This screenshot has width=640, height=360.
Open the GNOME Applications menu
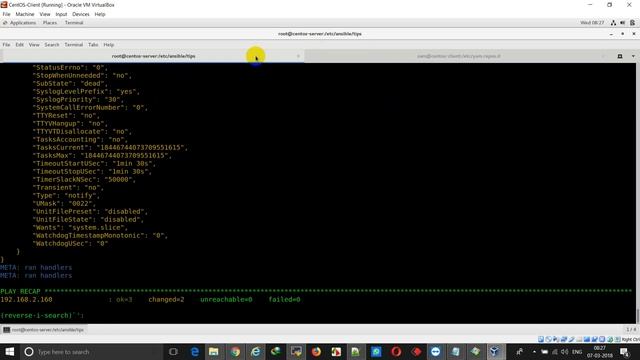click(x=20, y=23)
